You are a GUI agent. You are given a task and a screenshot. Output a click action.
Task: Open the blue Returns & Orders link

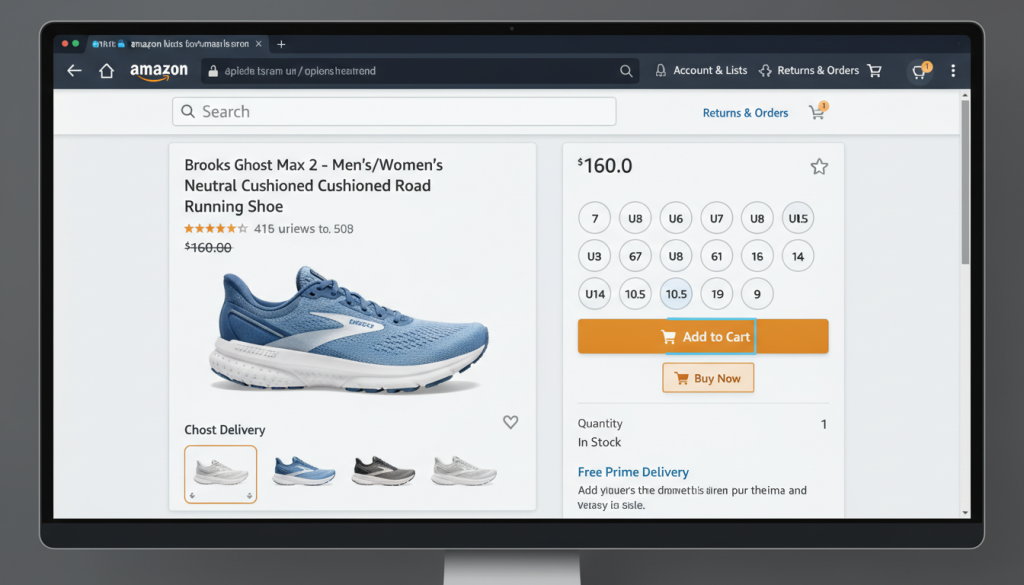pos(745,113)
